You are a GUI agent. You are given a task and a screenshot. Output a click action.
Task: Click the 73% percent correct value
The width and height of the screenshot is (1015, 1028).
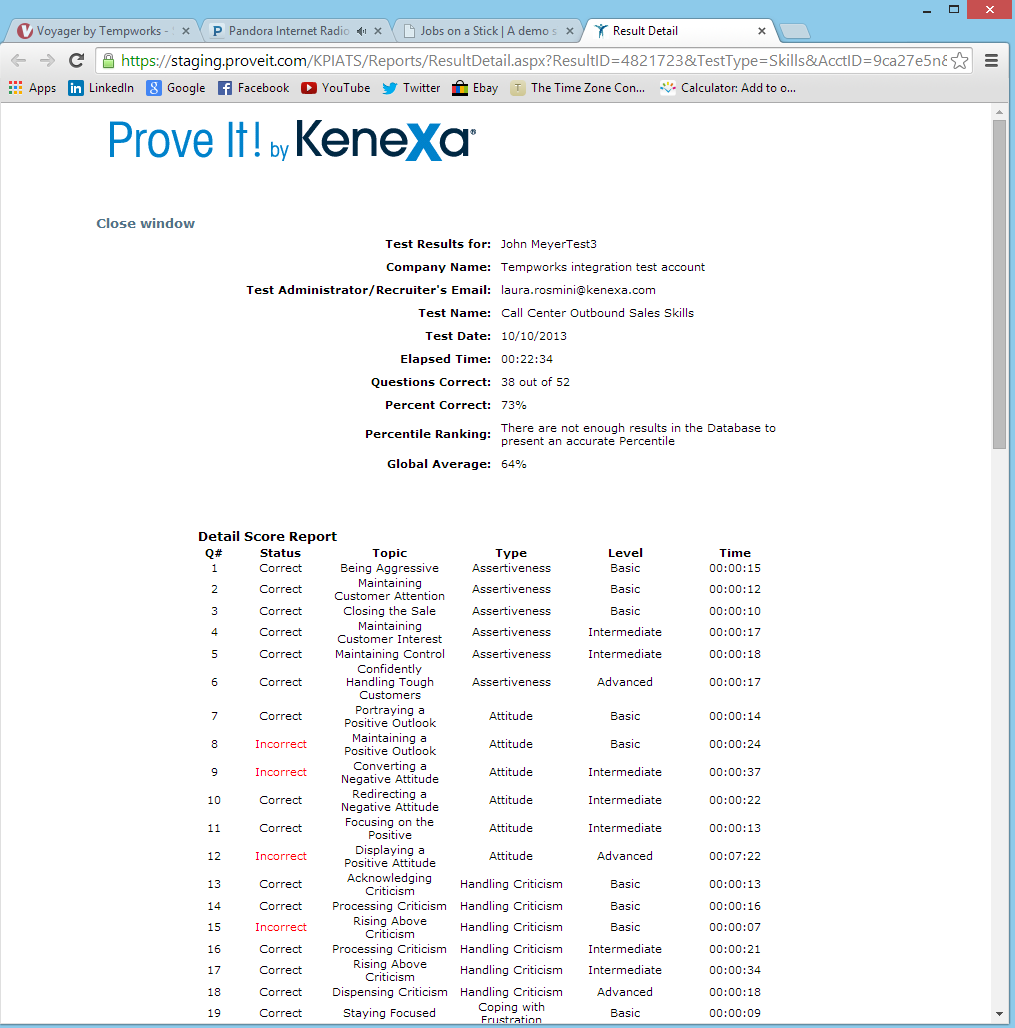[x=514, y=405]
